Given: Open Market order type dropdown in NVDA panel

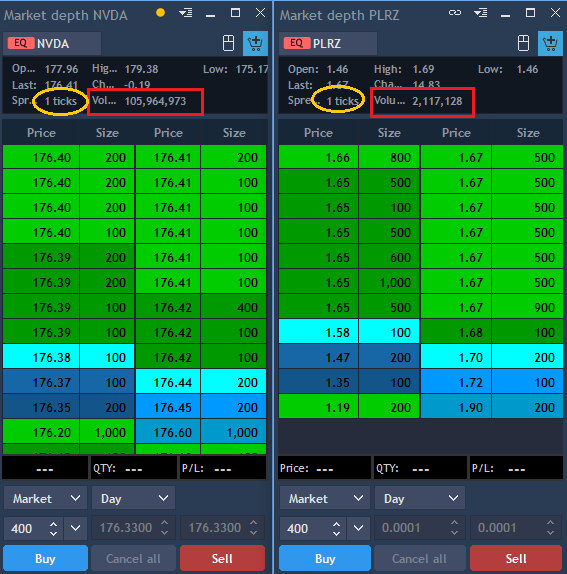Looking at the screenshot, I should point(45,498).
